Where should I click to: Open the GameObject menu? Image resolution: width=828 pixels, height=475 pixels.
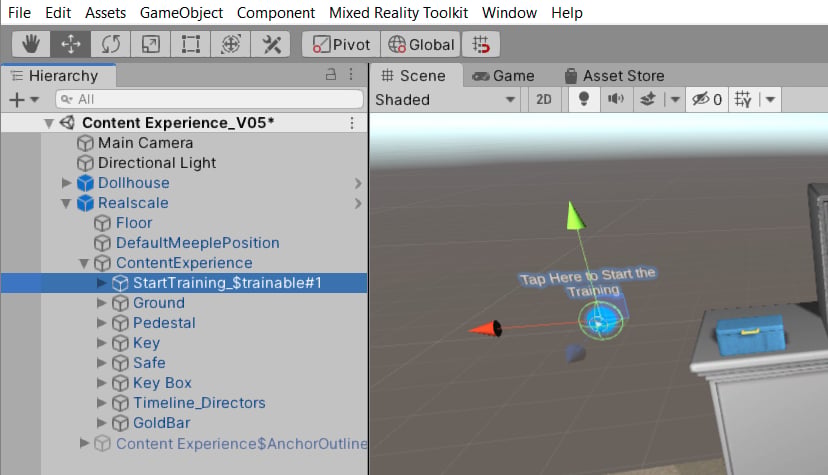pyautogui.click(x=181, y=13)
